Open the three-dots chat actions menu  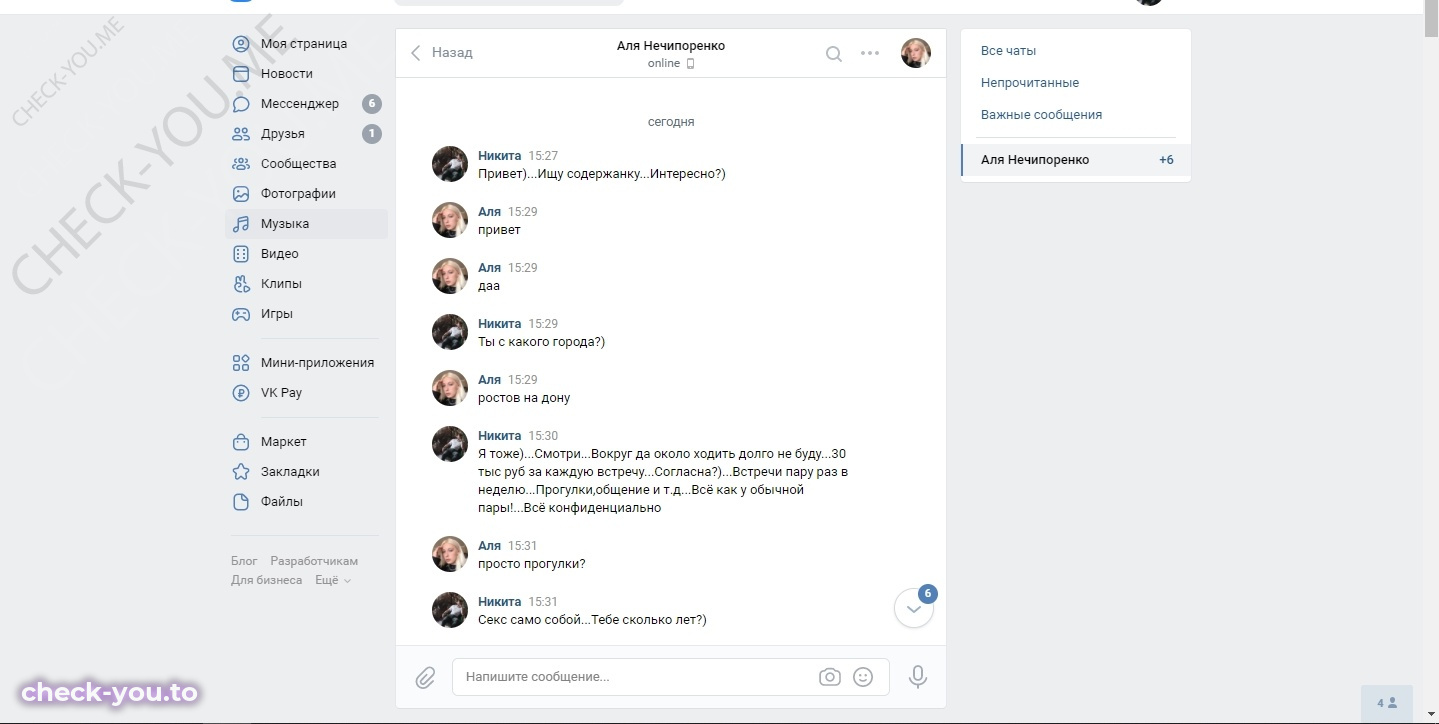870,54
